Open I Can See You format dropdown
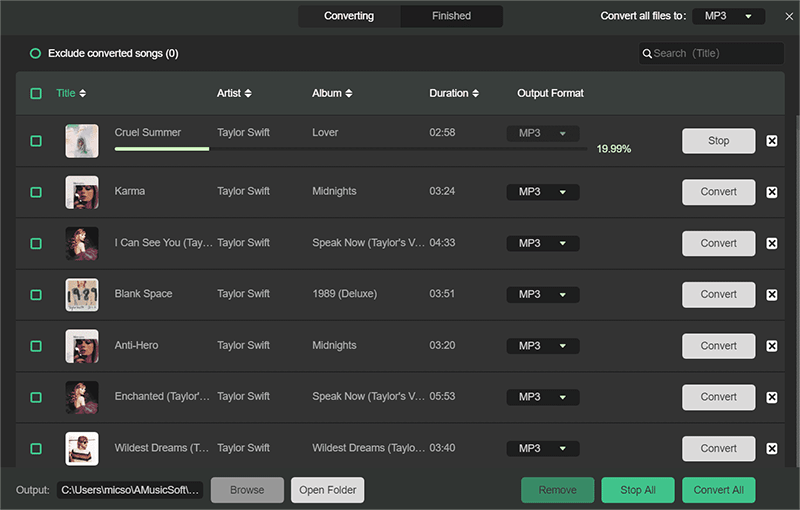800x510 pixels. [542, 243]
